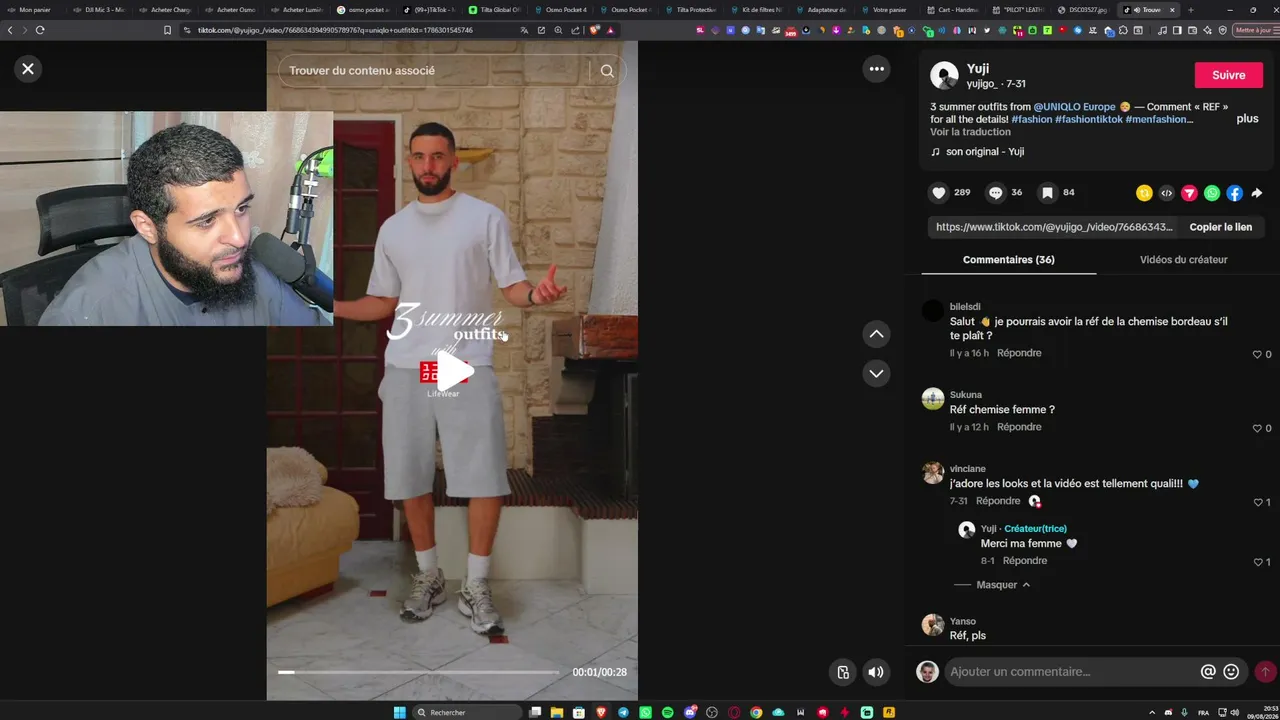Like vinciane's comment

[1258, 502]
